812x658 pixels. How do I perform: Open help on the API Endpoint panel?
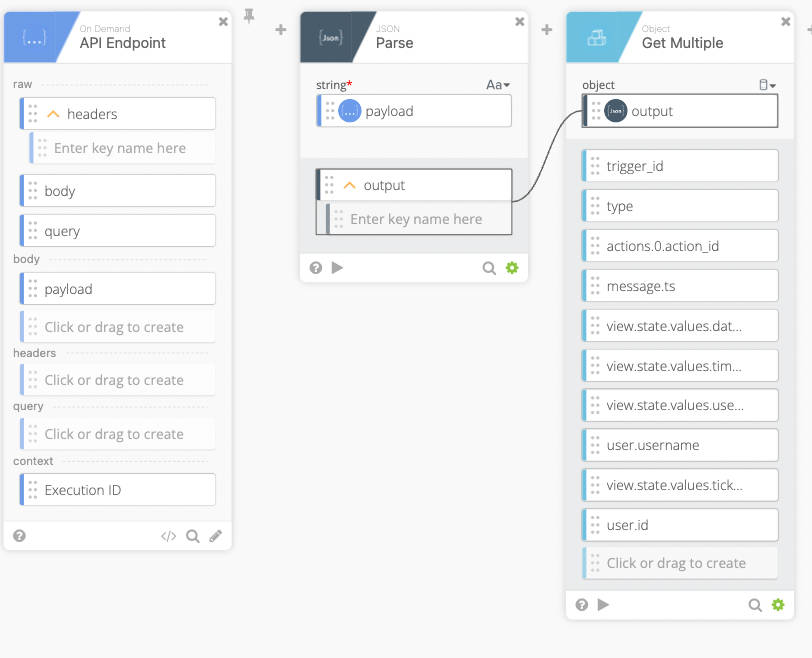(18, 536)
